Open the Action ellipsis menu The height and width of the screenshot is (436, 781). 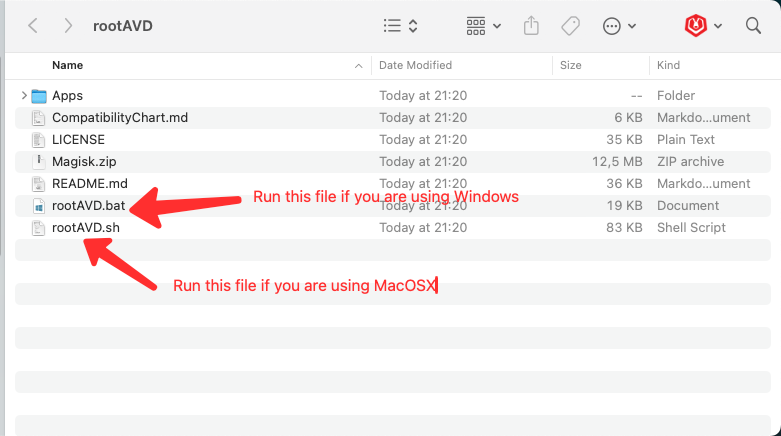(x=612, y=26)
